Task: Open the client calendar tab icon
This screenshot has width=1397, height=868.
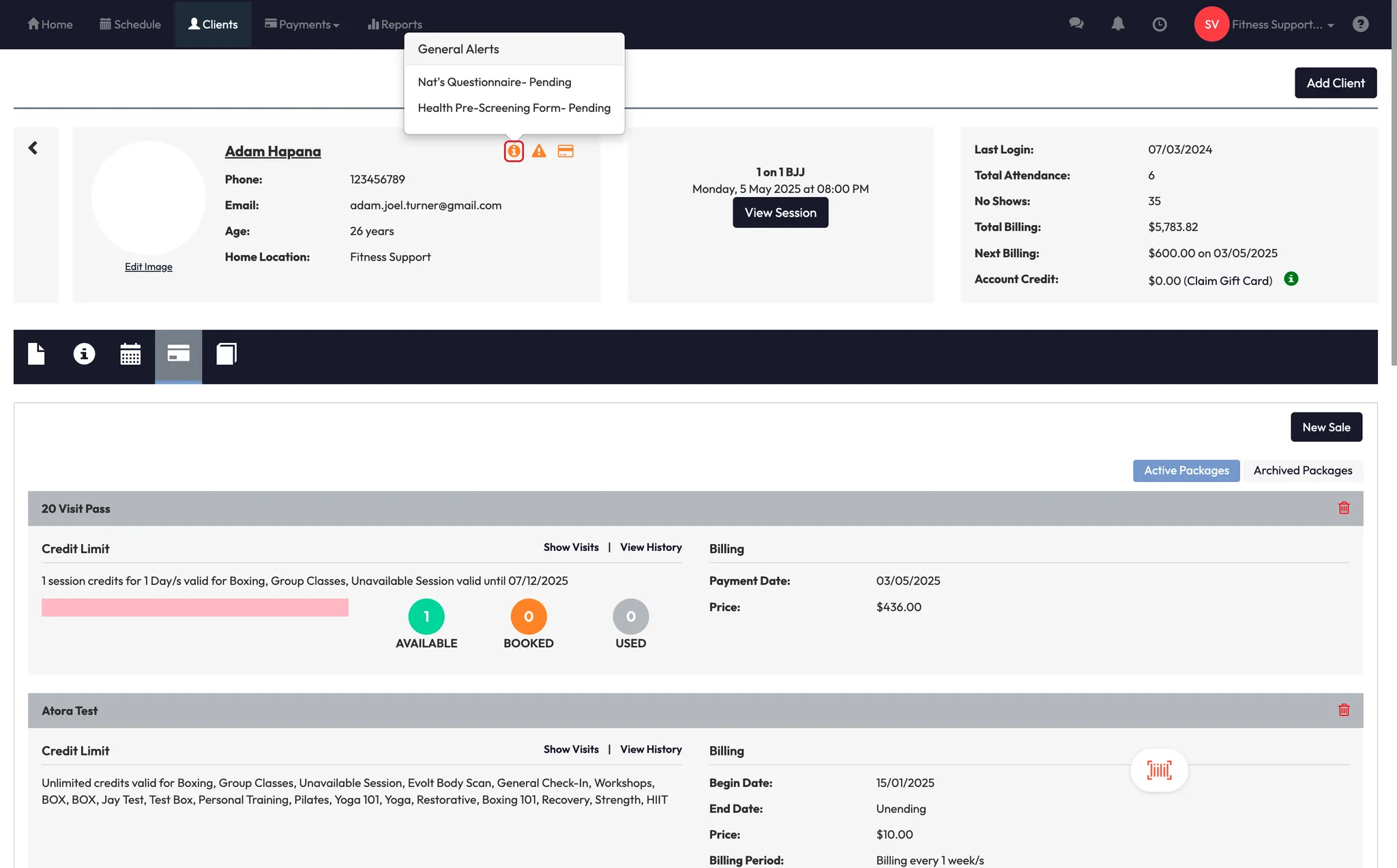Action: click(130, 355)
